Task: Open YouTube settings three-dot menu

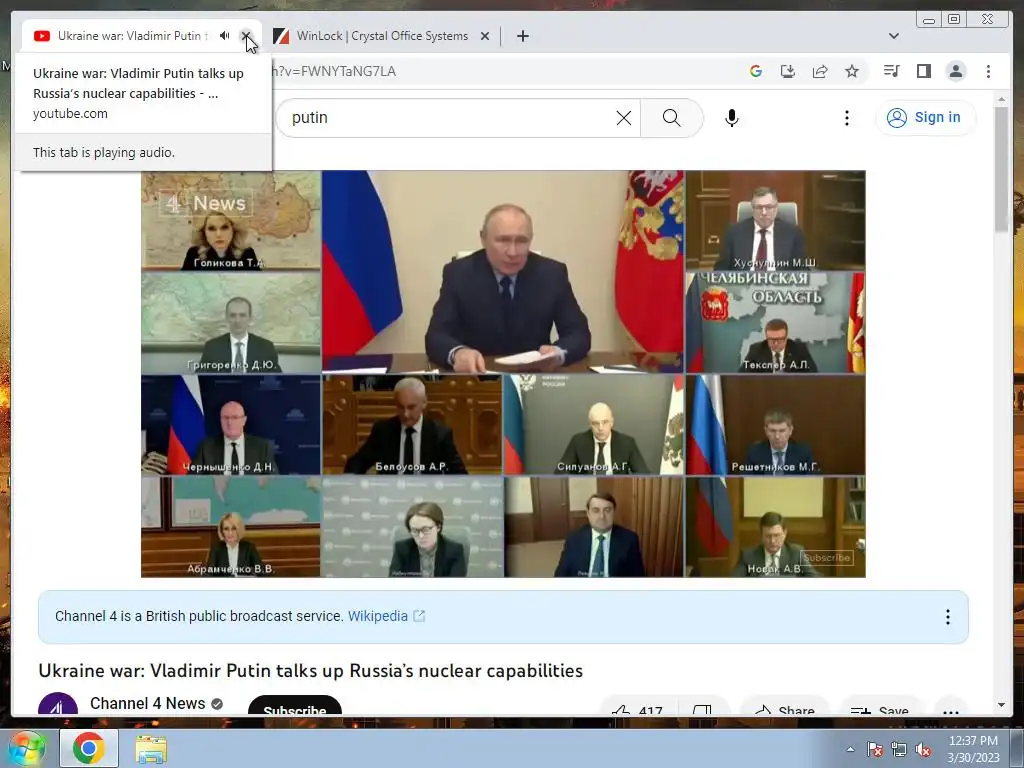Action: pyautogui.click(x=846, y=118)
